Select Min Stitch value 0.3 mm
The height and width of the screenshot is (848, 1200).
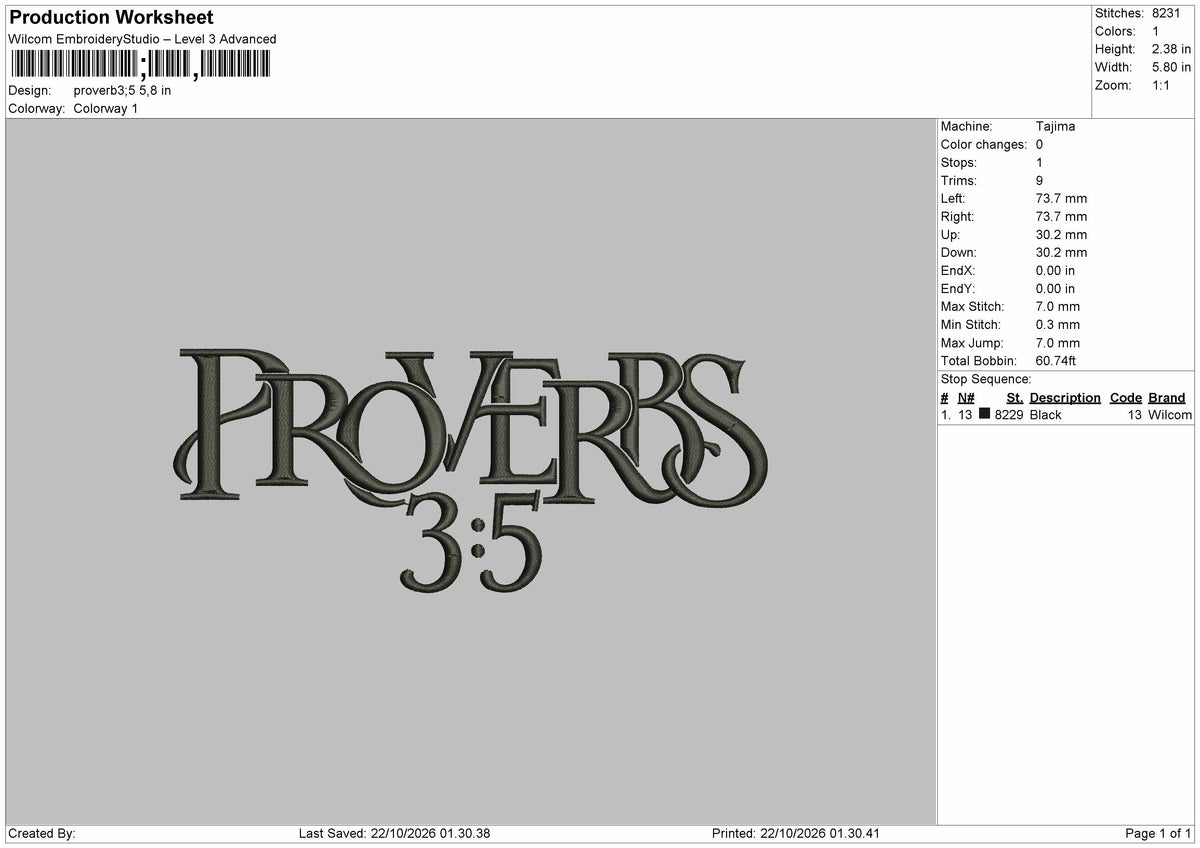[1058, 325]
